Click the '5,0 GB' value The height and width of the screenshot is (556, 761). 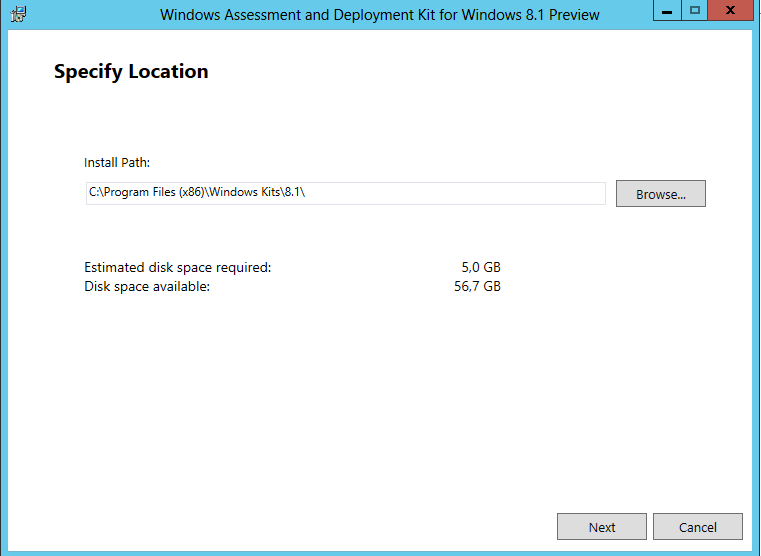tap(481, 267)
